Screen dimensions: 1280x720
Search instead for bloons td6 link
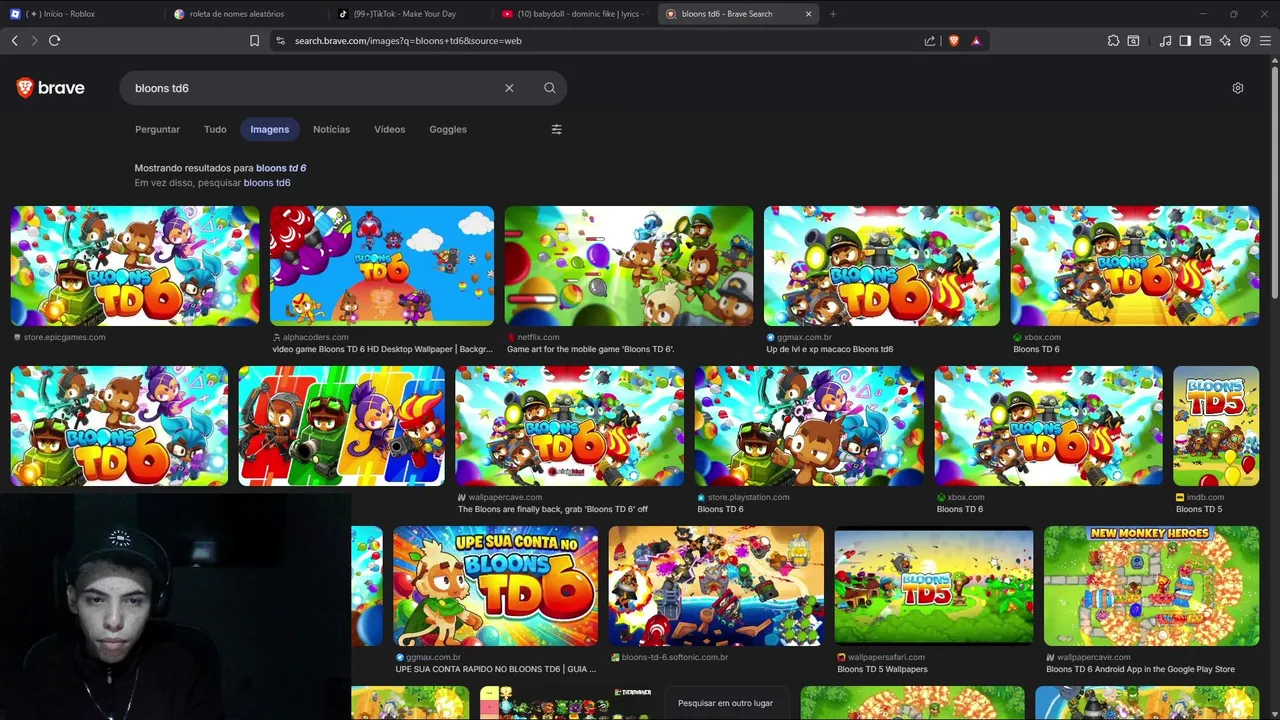click(x=267, y=183)
